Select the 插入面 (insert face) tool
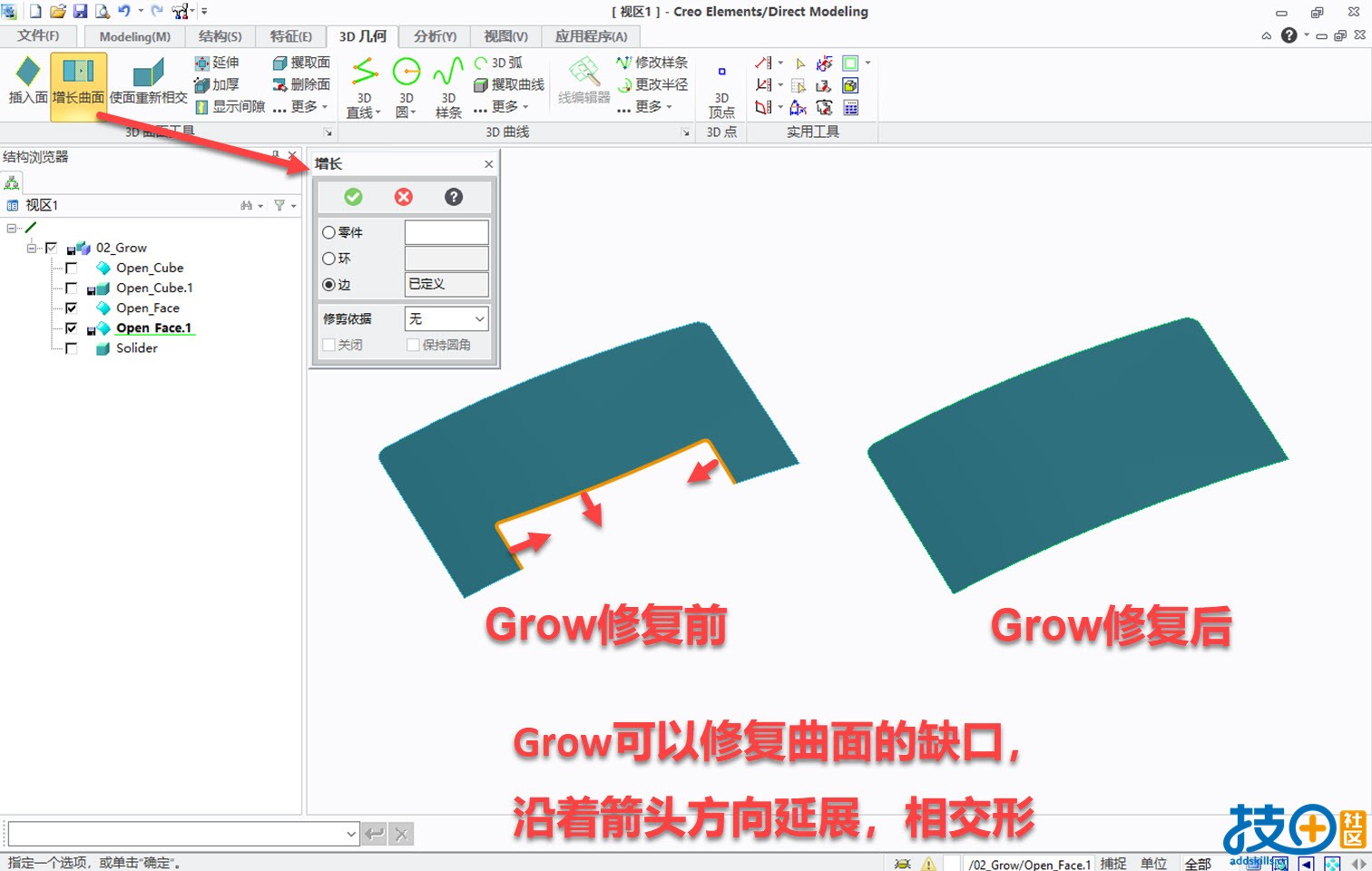The width and height of the screenshot is (1372, 871). [x=28, y=80]
